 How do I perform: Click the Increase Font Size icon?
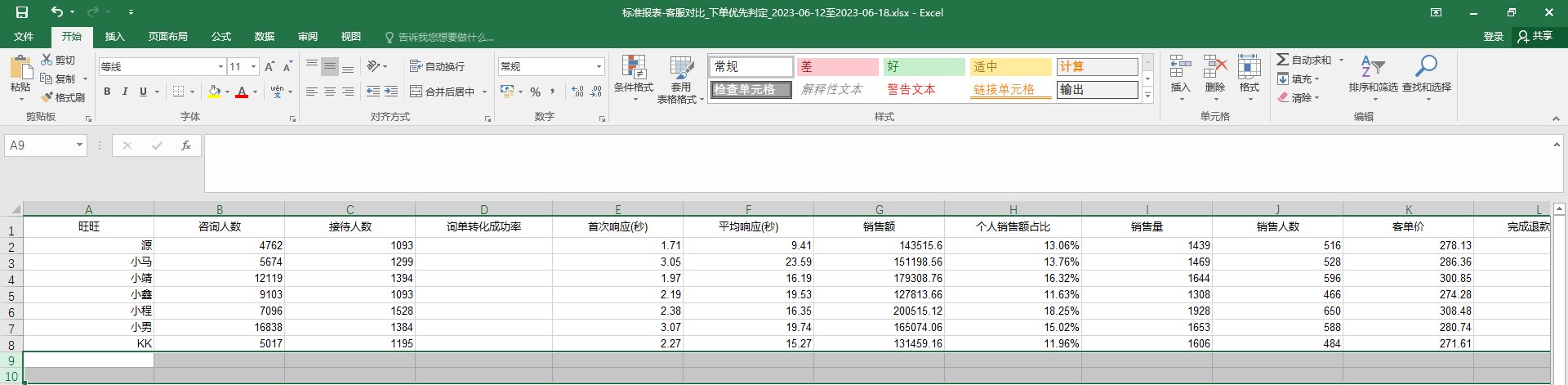click(269, 66)
